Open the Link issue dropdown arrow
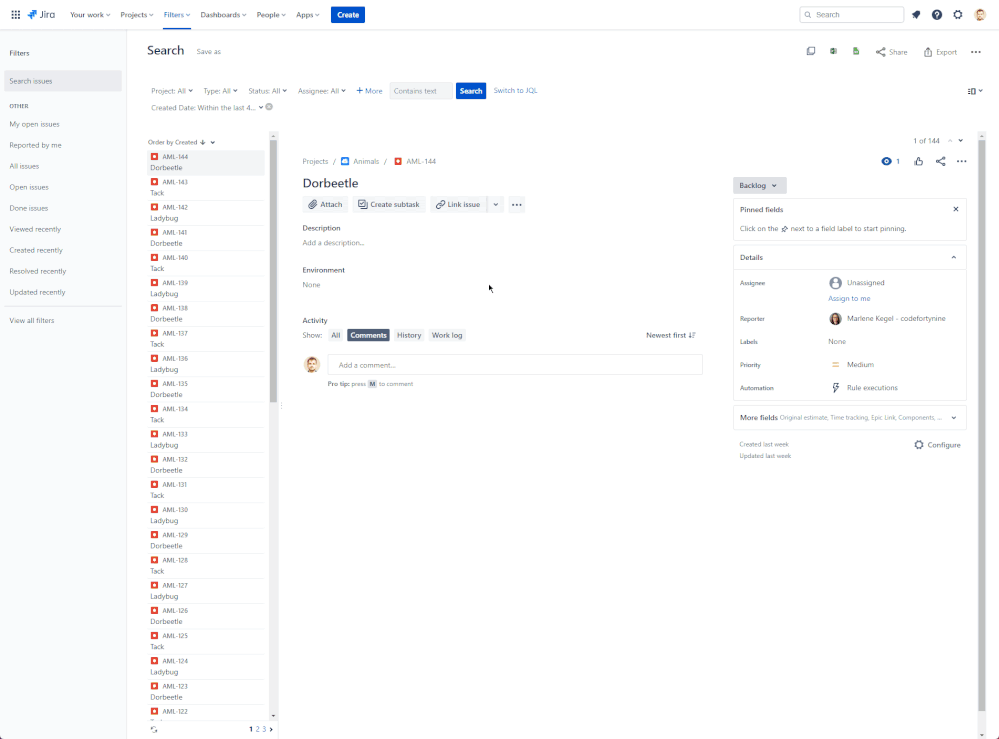Screen dimensions: 999x739 click(x=496, y=204)
